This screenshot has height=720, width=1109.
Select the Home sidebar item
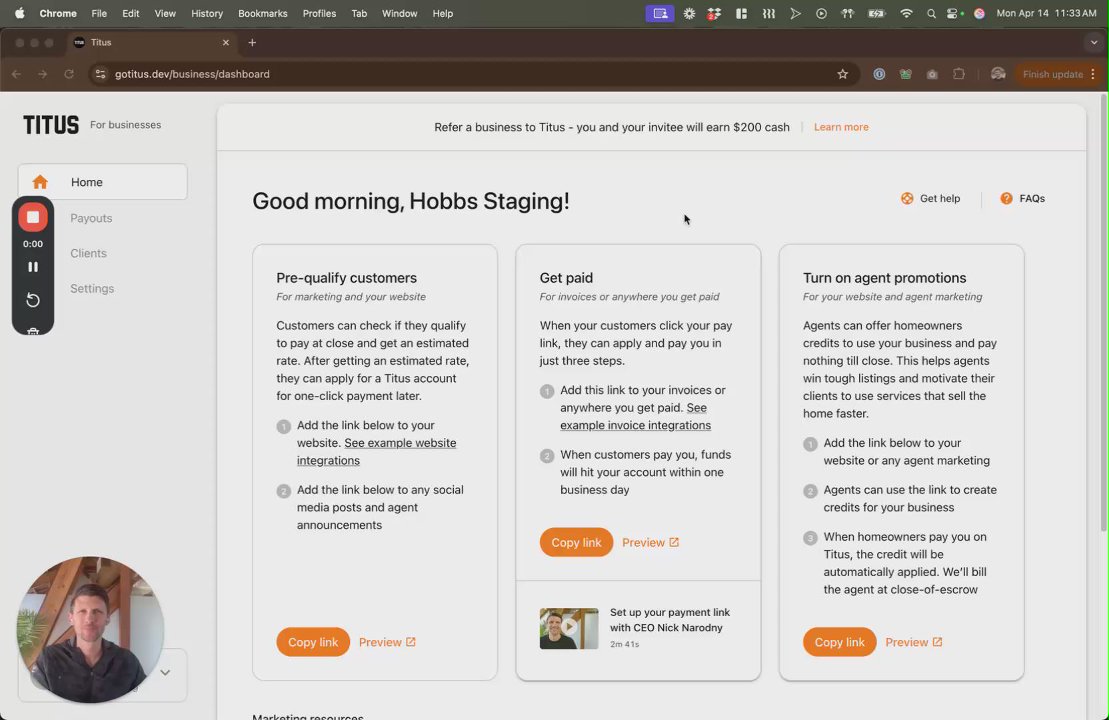pos(103,182)
